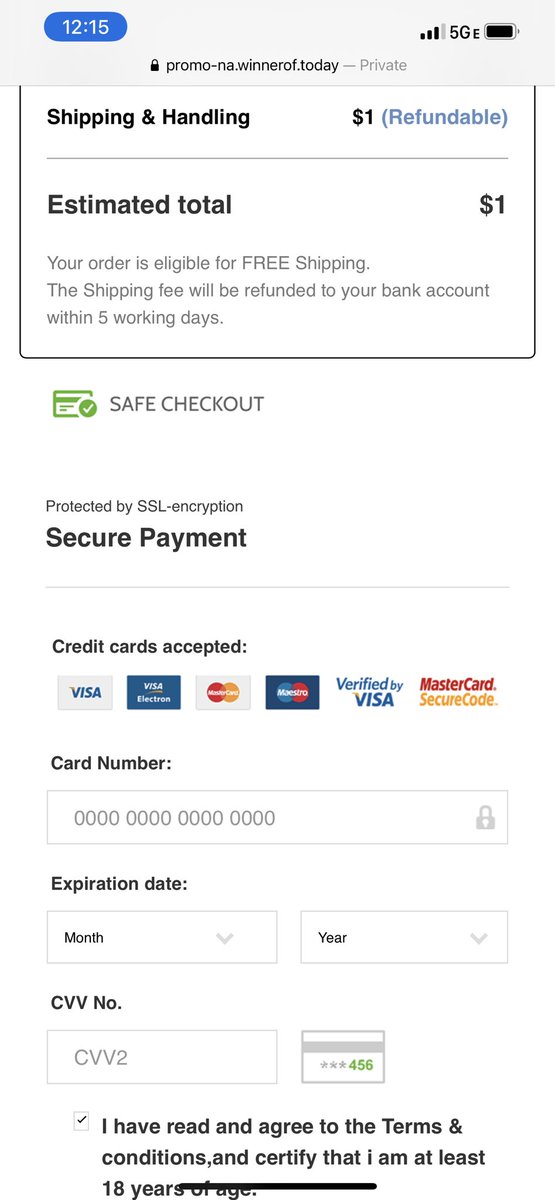Screen dimensions: 555x1200
Task: Tap the VISA card logo
Action: click(x=85, y=692)
